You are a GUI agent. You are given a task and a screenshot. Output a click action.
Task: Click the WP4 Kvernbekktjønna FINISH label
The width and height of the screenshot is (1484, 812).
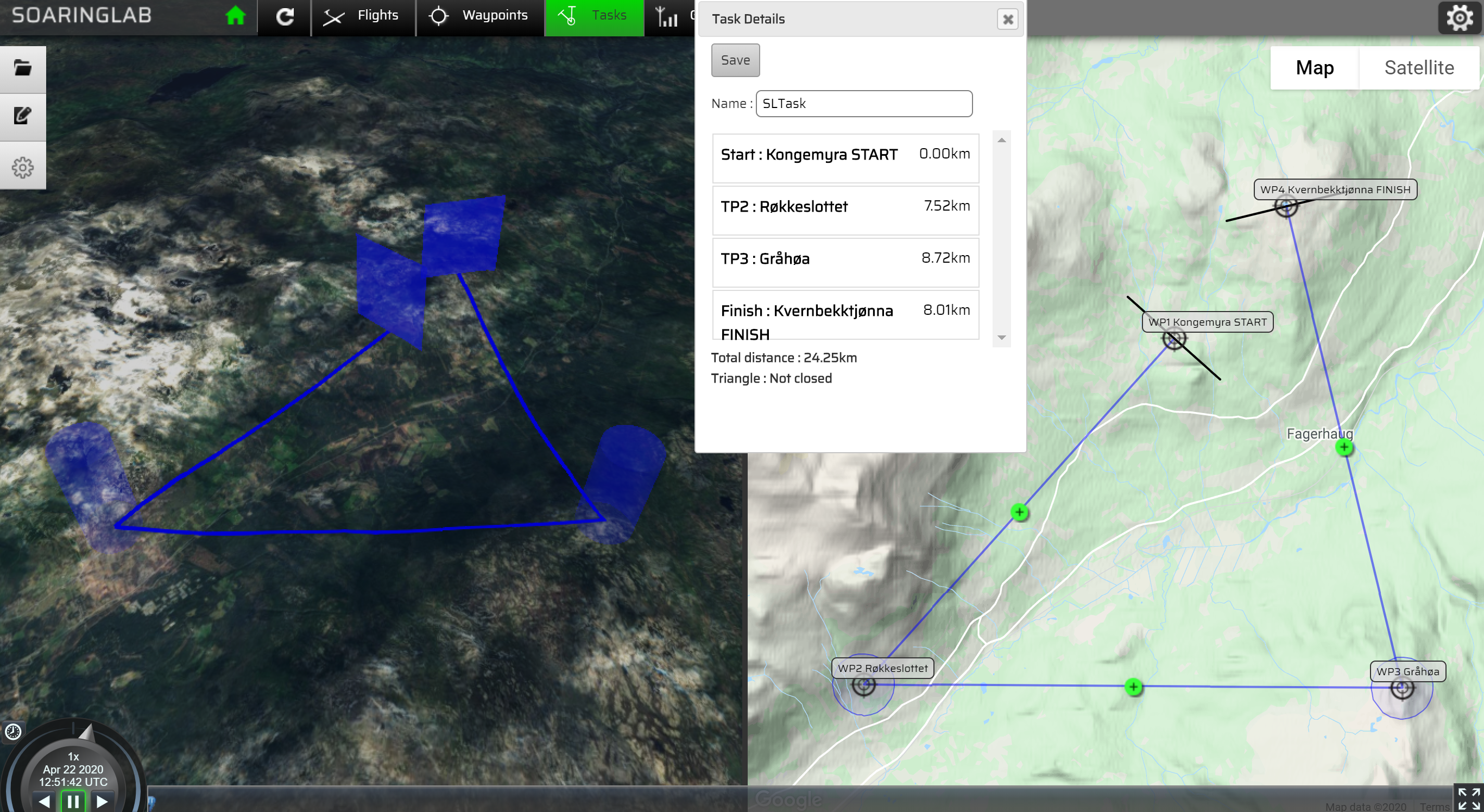coord(1335,189)
